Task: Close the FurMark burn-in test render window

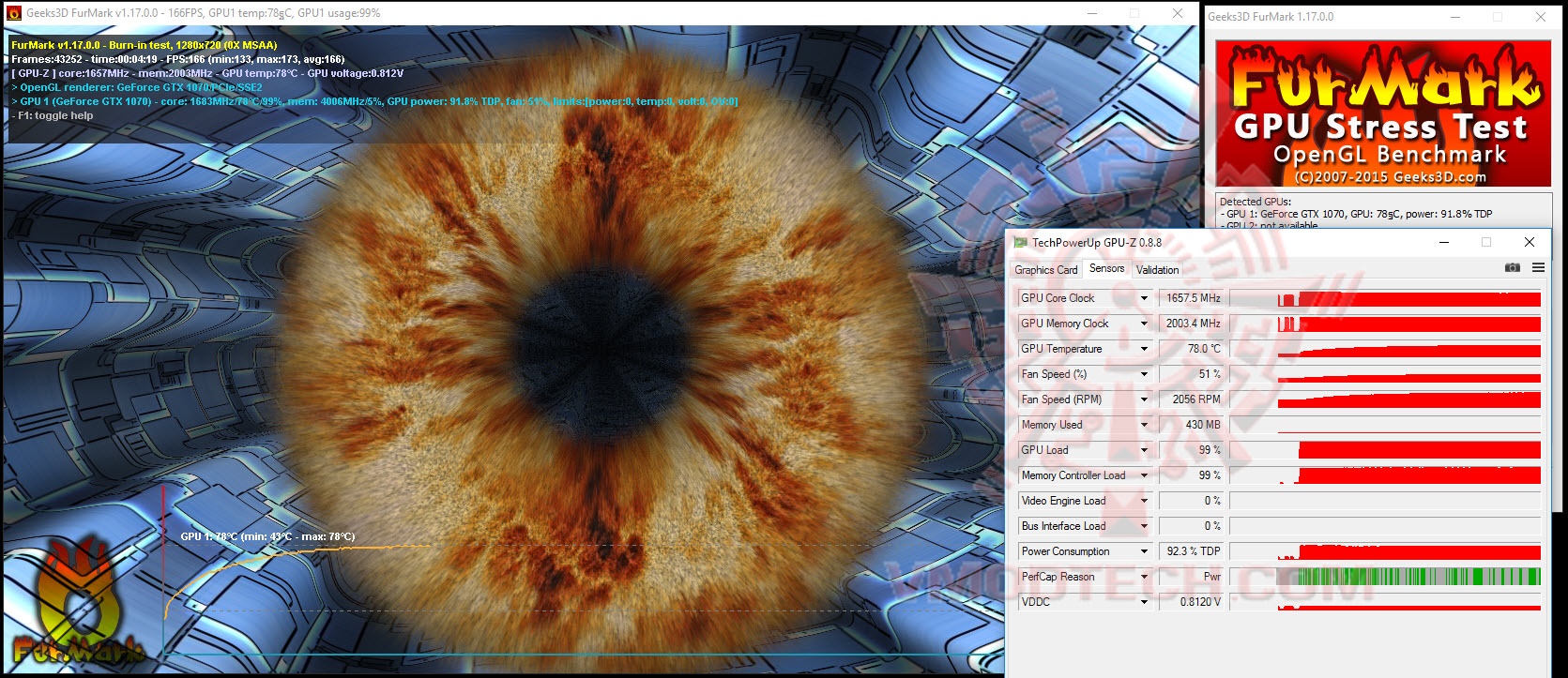Action: [1178, 13]
